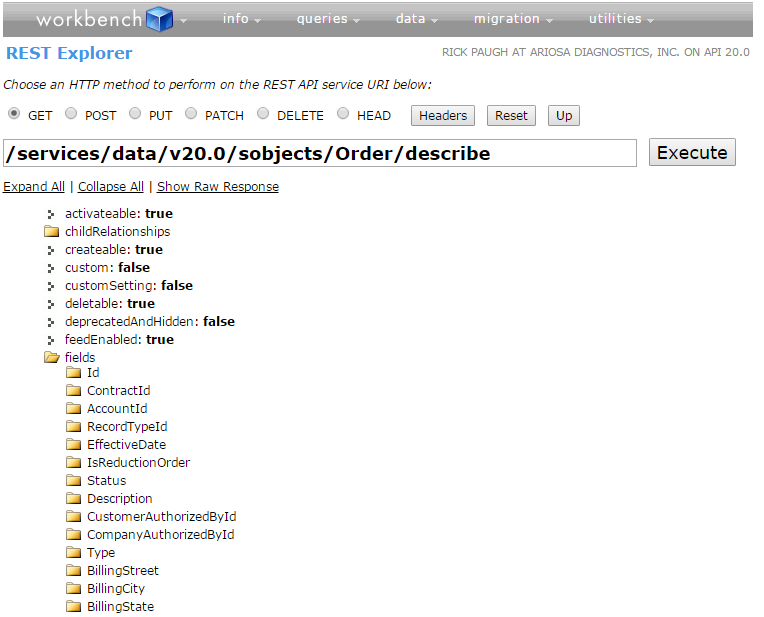Open the IsReductionOrder folder icon

[73, 462]
